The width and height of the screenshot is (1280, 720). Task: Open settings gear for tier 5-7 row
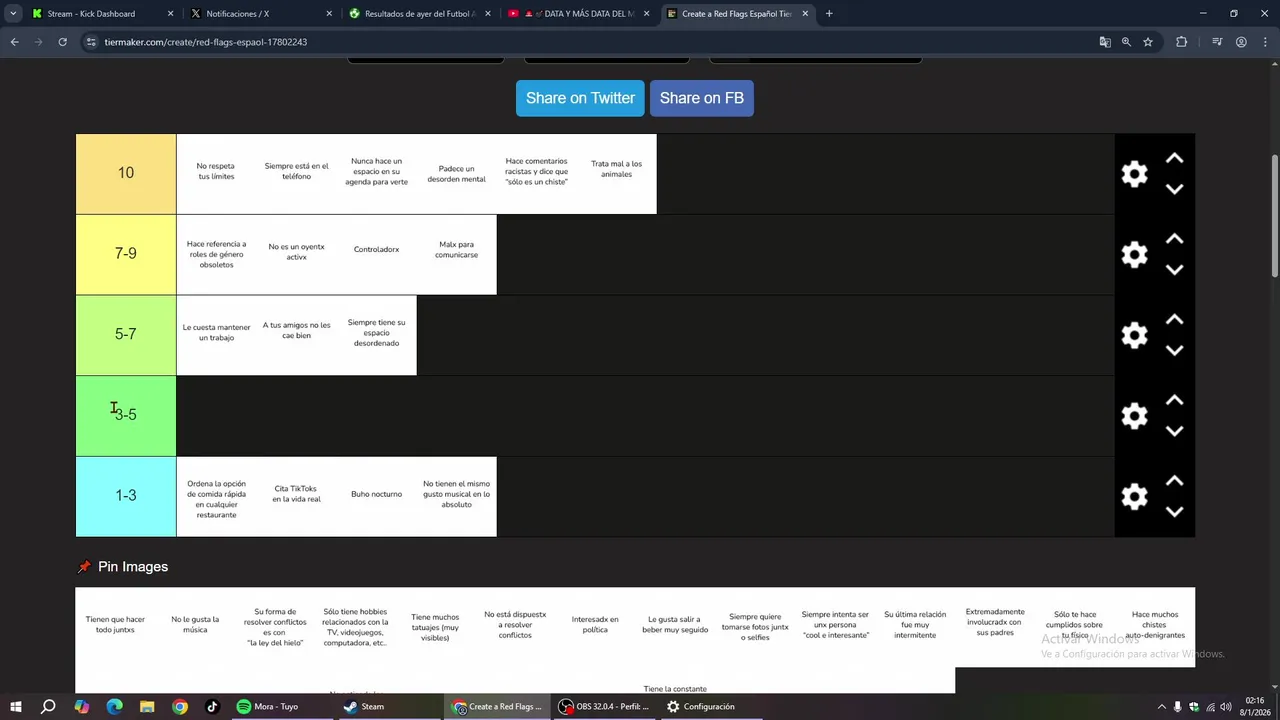(1134, 335)
